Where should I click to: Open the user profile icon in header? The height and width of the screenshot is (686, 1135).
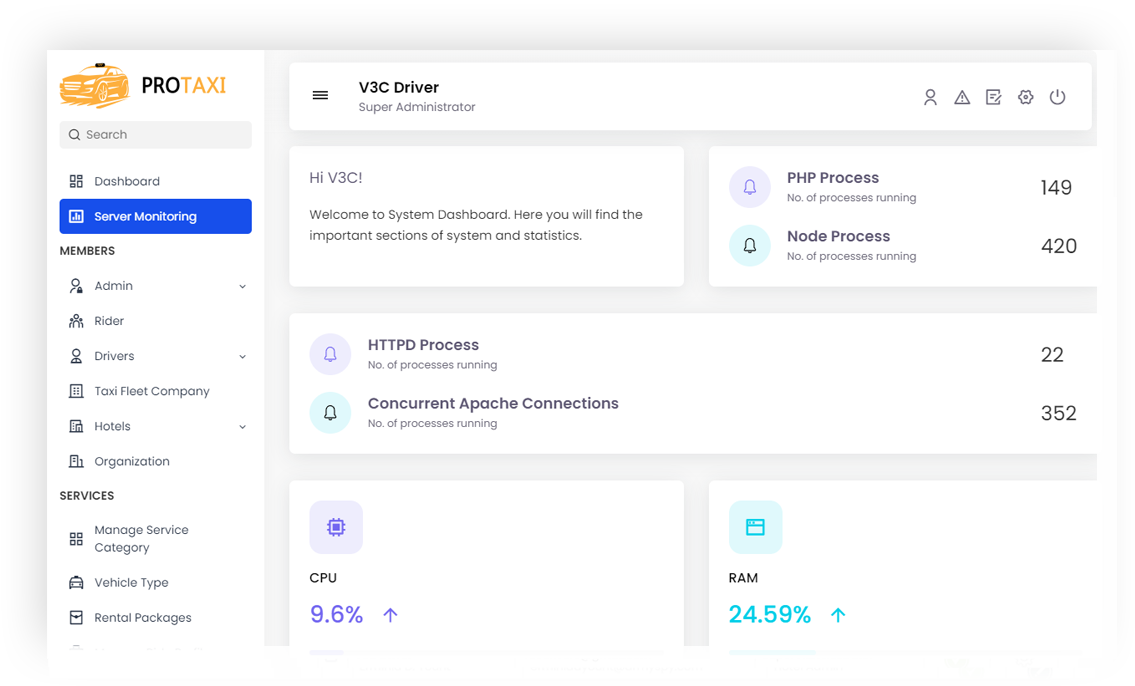point(930,97)
